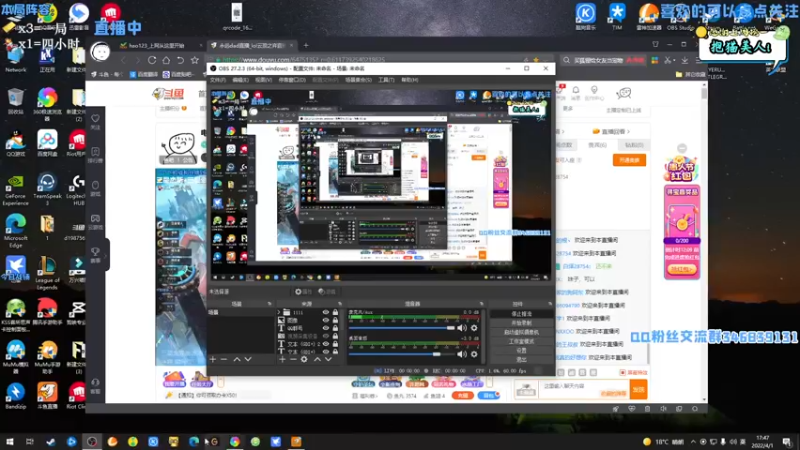Screen dimensions: 800x450
Task: Open 设置 from OBS Controls
Action: (521, 351)
